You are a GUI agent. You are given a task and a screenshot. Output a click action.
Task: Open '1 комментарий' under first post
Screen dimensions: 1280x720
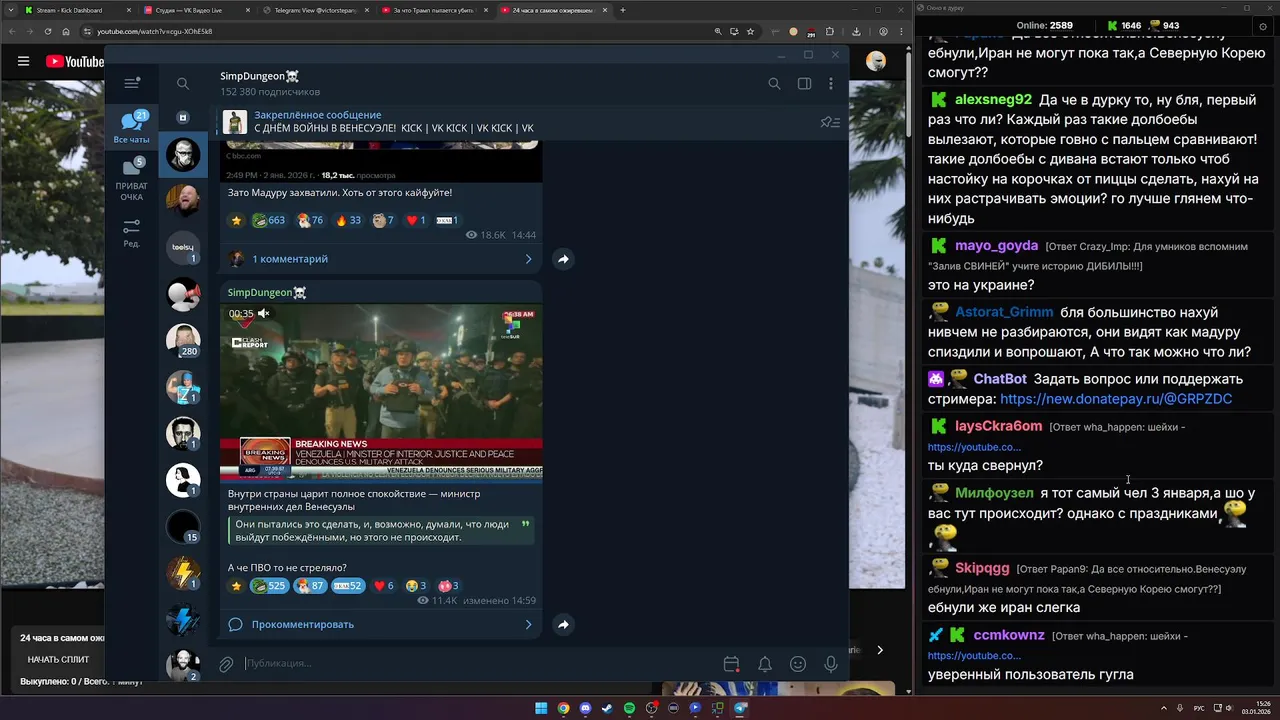[290, 259]
